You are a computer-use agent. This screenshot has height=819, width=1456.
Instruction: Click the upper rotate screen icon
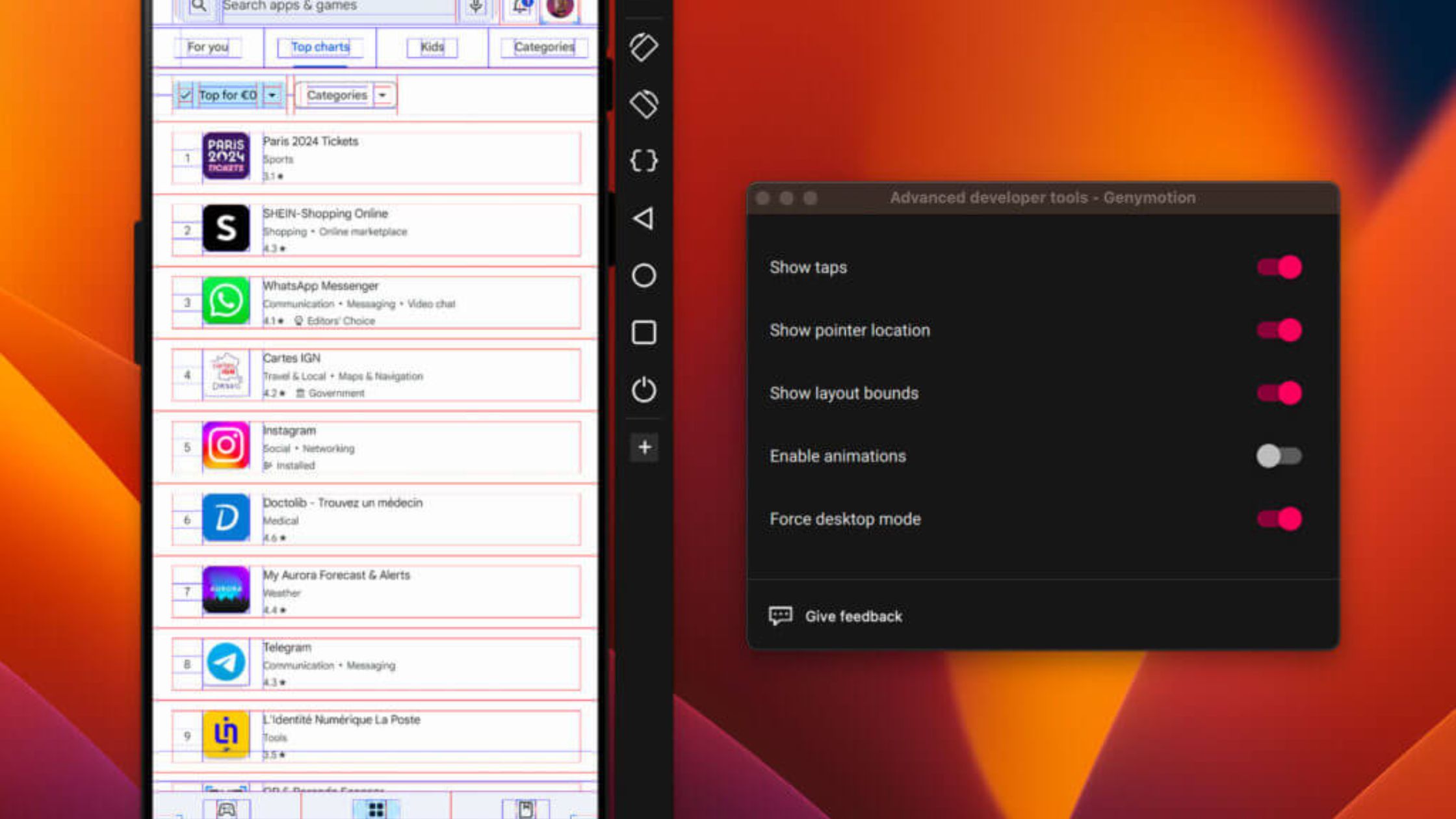click(x=643, y=47)
